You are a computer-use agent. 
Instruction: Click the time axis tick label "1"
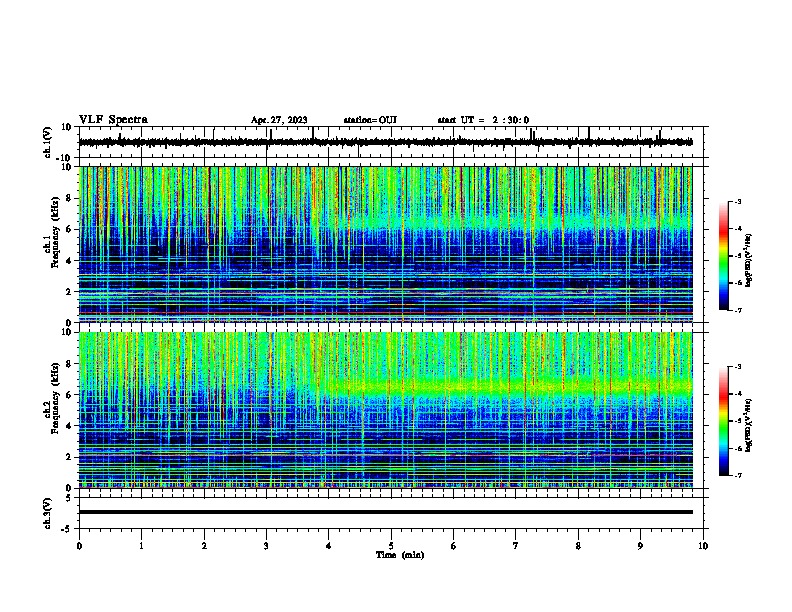point(141,546)
